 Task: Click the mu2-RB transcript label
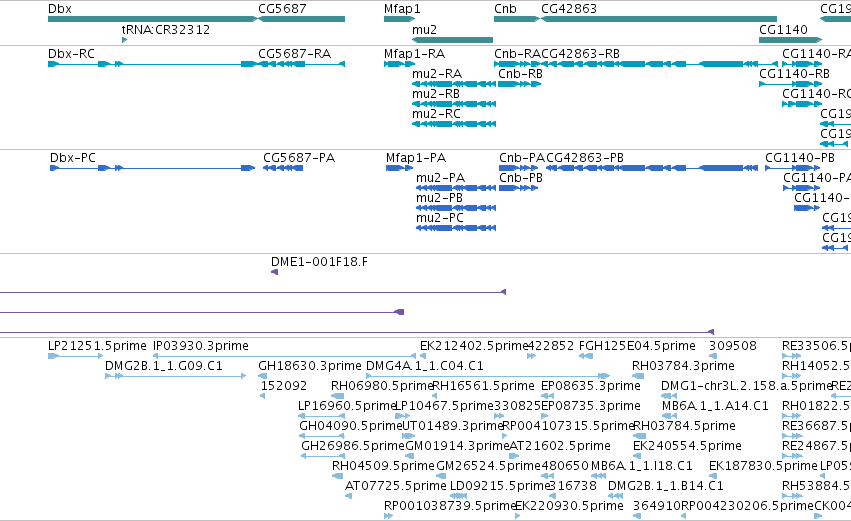[436, 94]
